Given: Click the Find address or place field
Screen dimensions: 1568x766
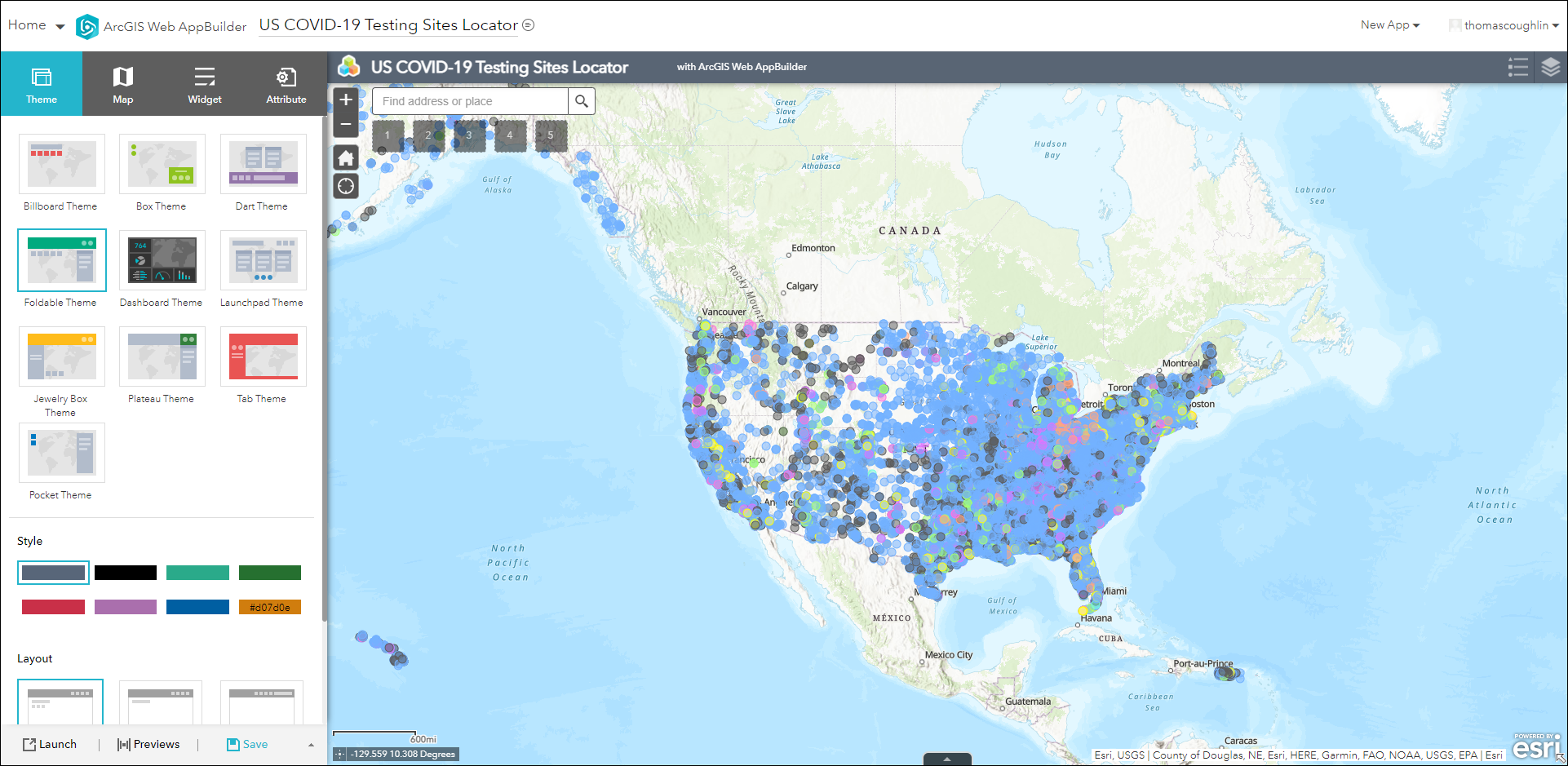Looking at the screenshot, I should click(465, 101).
